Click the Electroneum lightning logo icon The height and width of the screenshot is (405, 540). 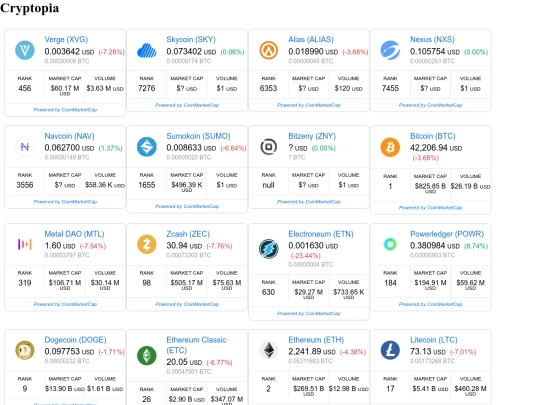click(269, 249)
